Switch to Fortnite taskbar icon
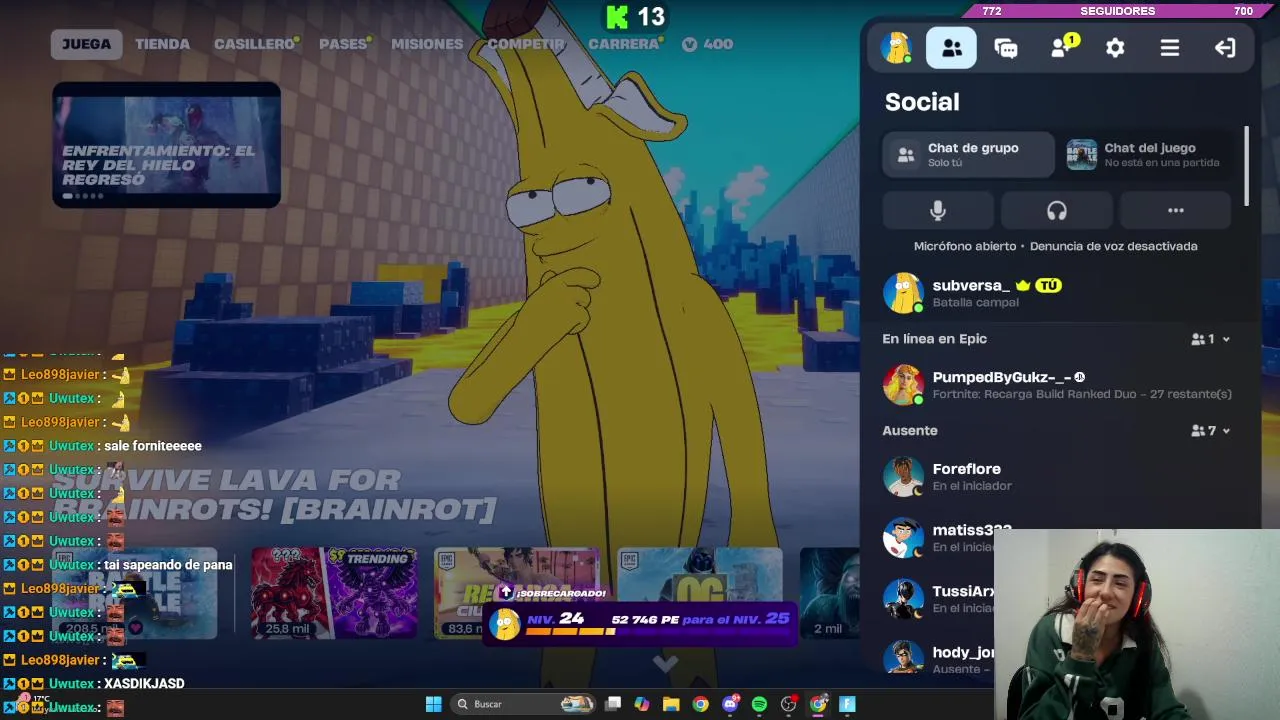Viewport: 1280px width, 720px height. pyautogui.click(x=847, y=704)
